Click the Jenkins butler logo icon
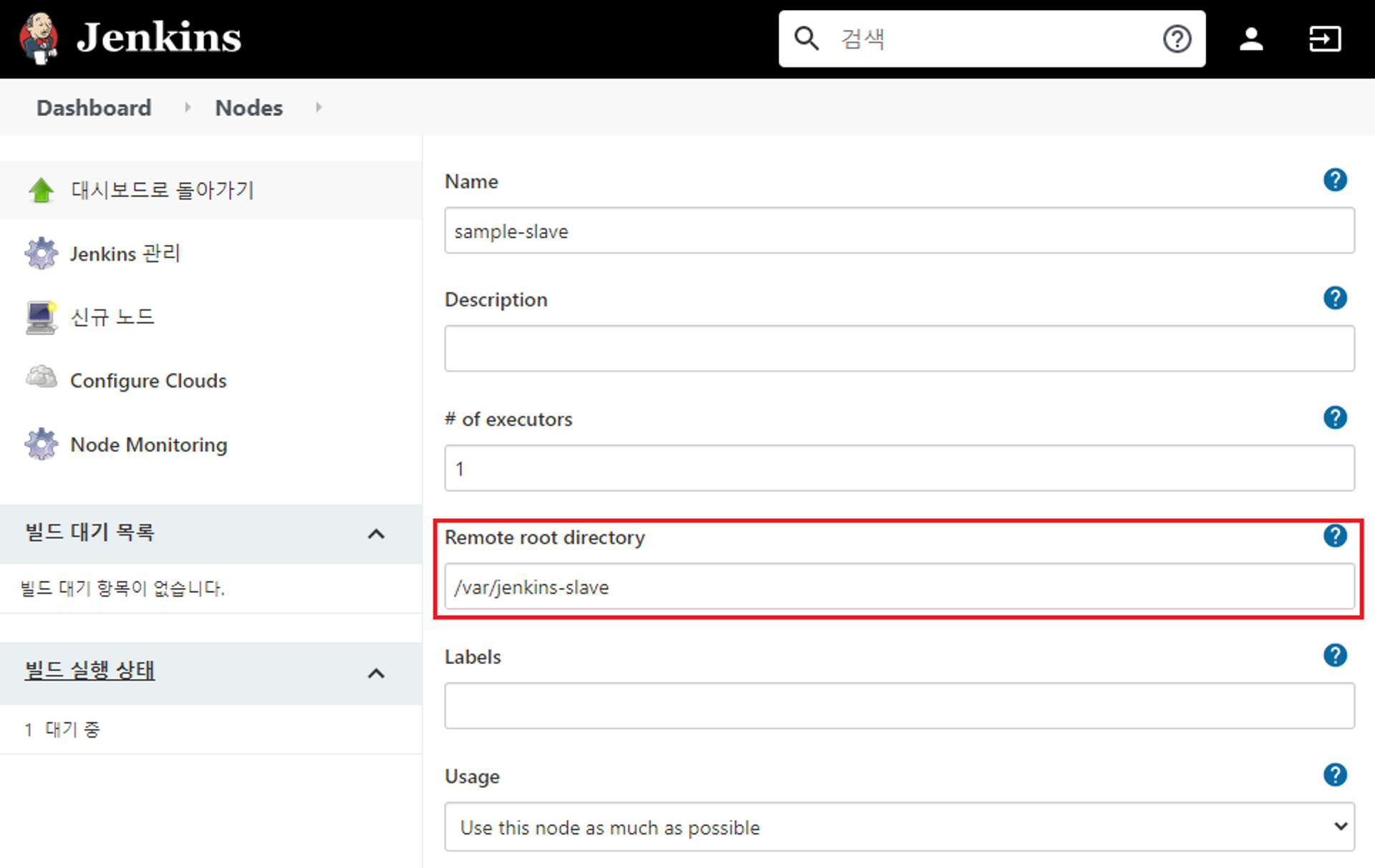The image size is (1375, 868). [39, 38]
